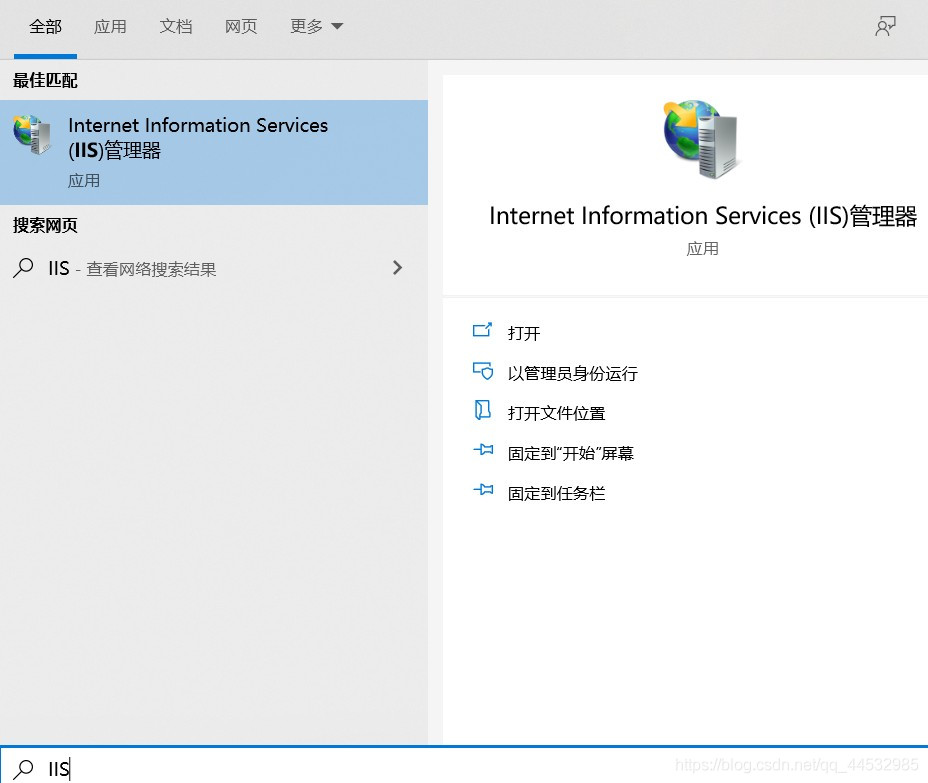Click the Run as administrator shield icon
Screen dimensions: 928x783
tap(483, 371)
